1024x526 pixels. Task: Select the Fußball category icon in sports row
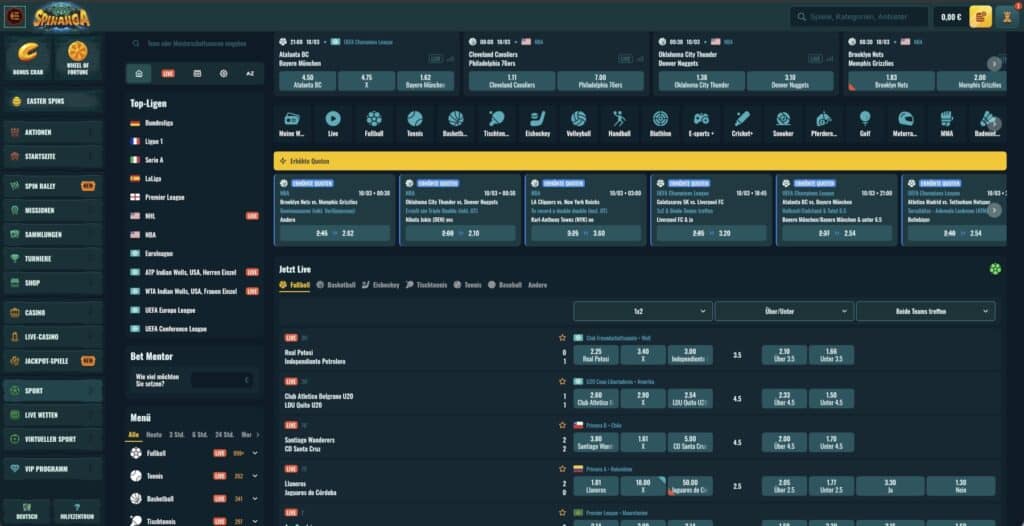(x=374, y=123)
